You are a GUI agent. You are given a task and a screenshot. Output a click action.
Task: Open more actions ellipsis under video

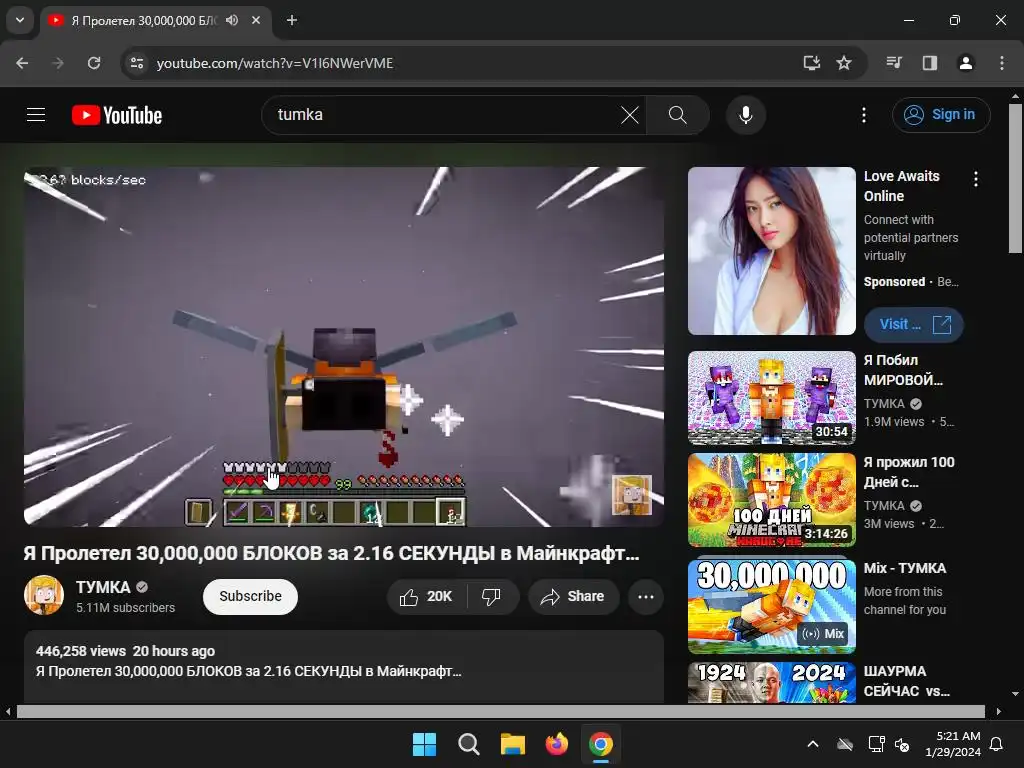(x=645, y=596)
